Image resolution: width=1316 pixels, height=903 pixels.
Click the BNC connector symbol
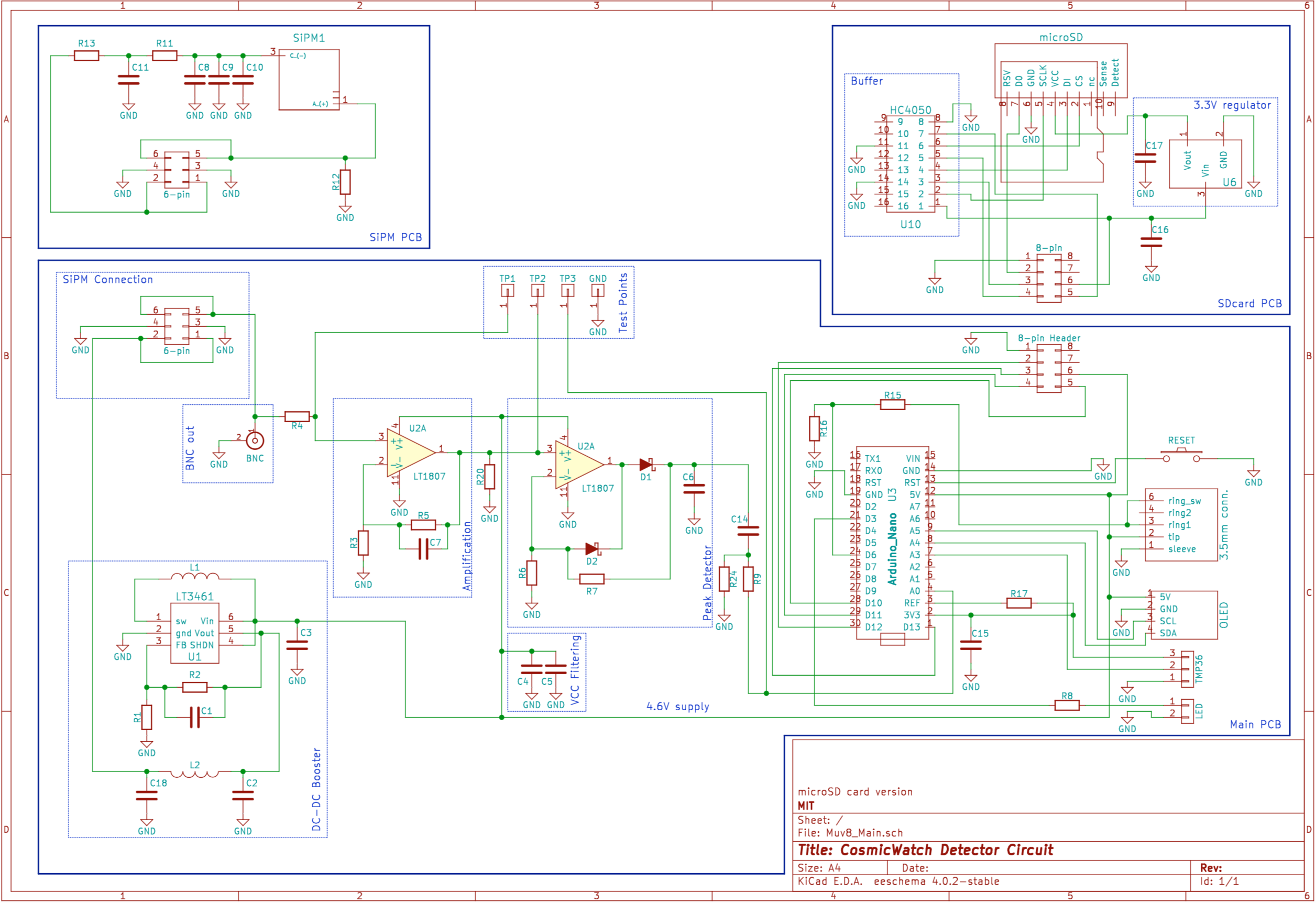pos(255,441)
